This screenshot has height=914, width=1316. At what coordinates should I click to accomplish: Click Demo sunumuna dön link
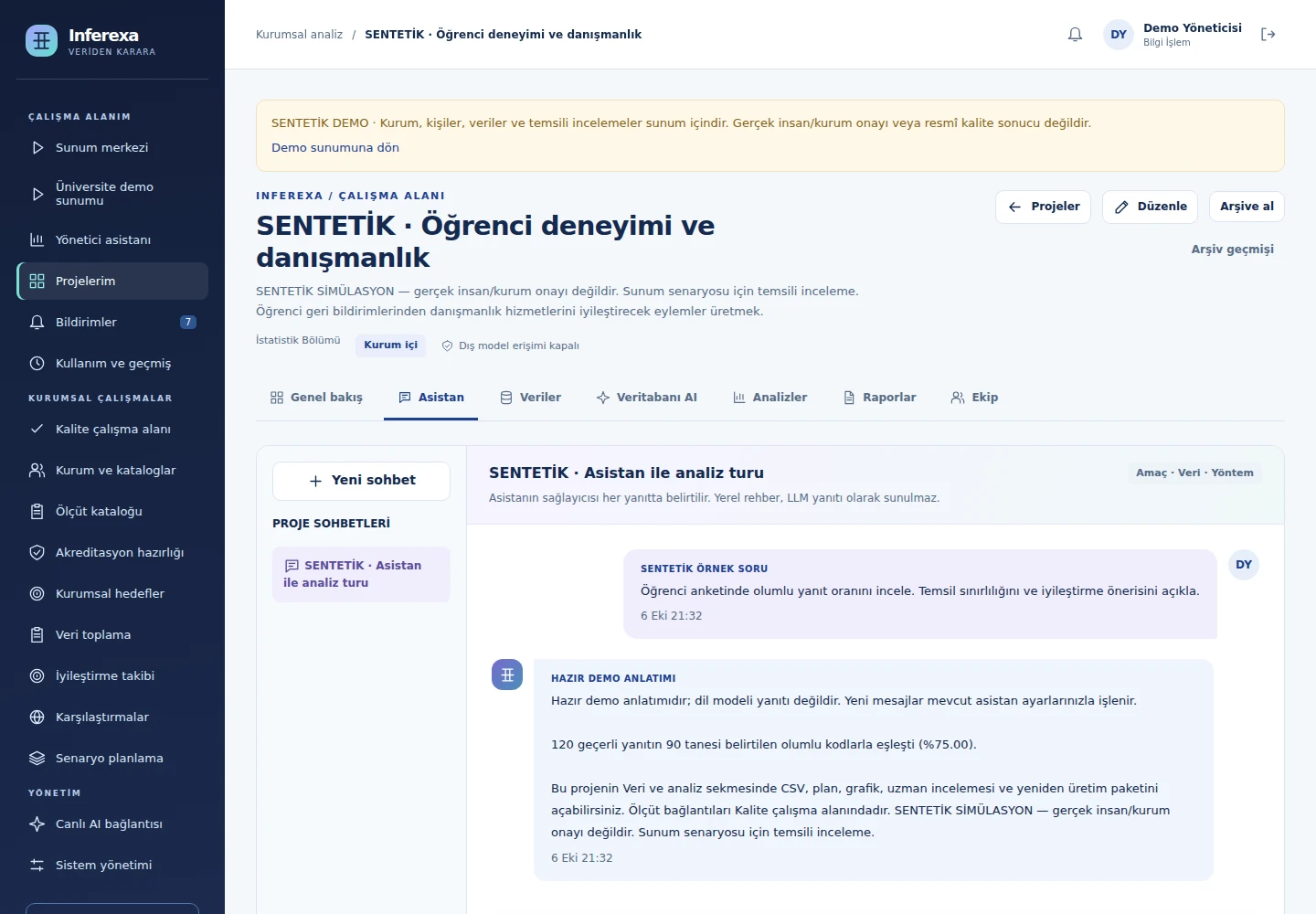335,148
